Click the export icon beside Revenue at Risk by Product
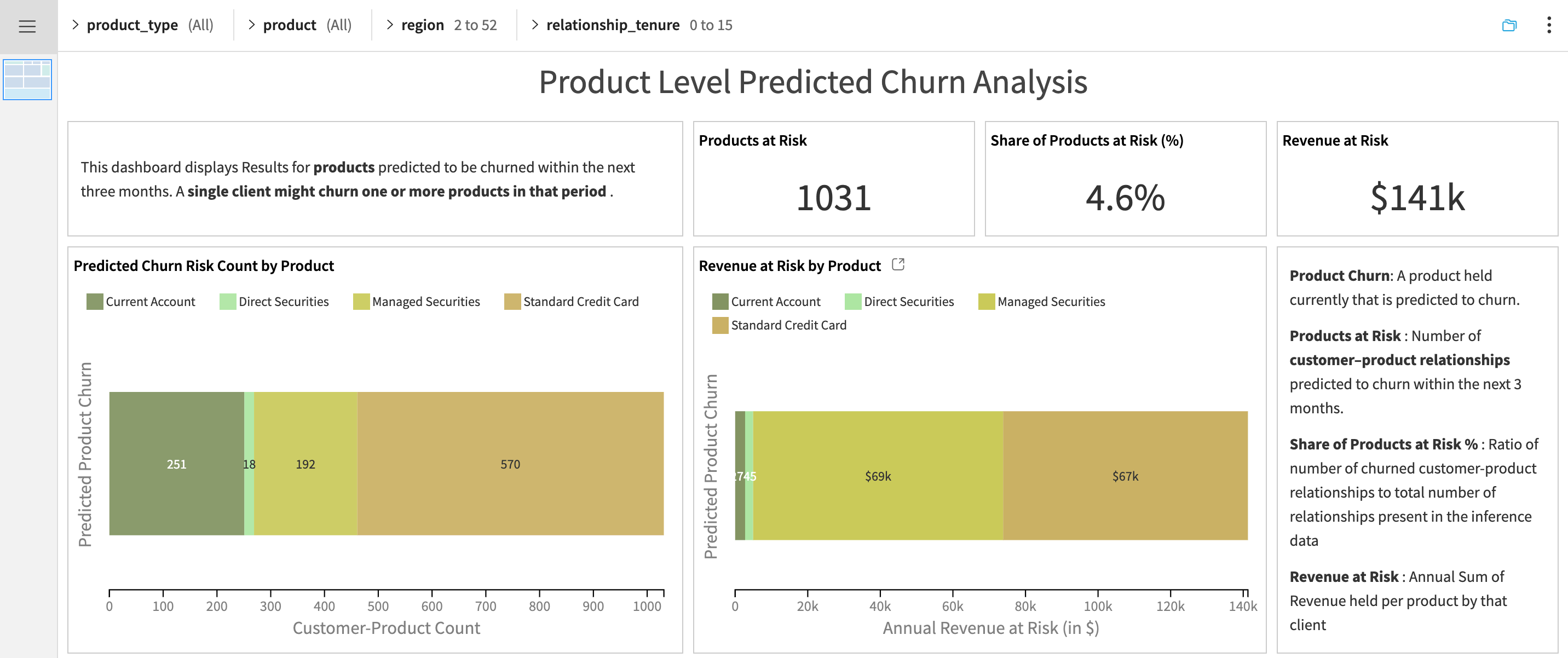 [898, 264]
